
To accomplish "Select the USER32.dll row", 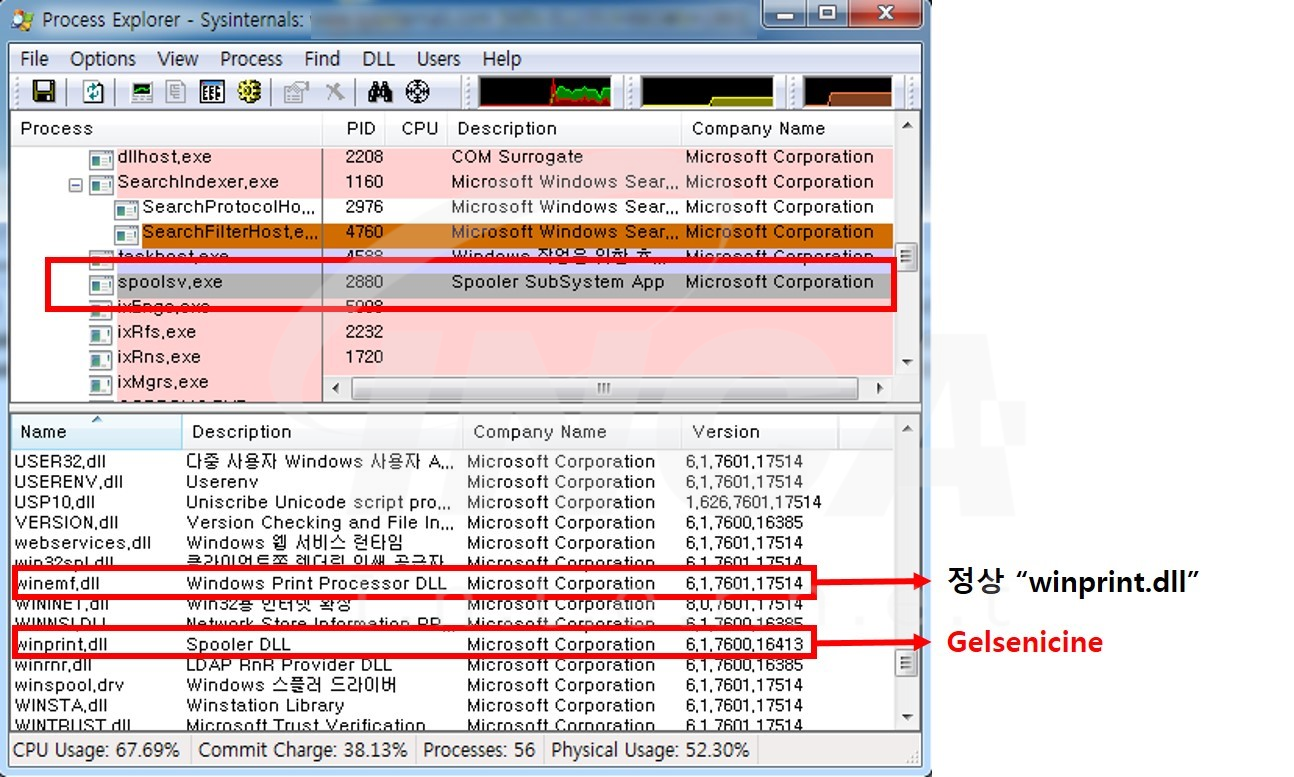I will [x=452, y=462].
